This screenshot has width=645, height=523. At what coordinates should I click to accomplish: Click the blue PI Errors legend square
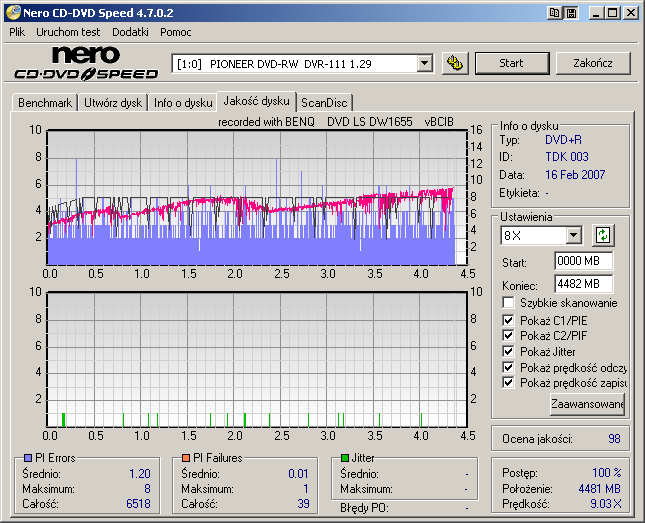(x=28, y=458)
